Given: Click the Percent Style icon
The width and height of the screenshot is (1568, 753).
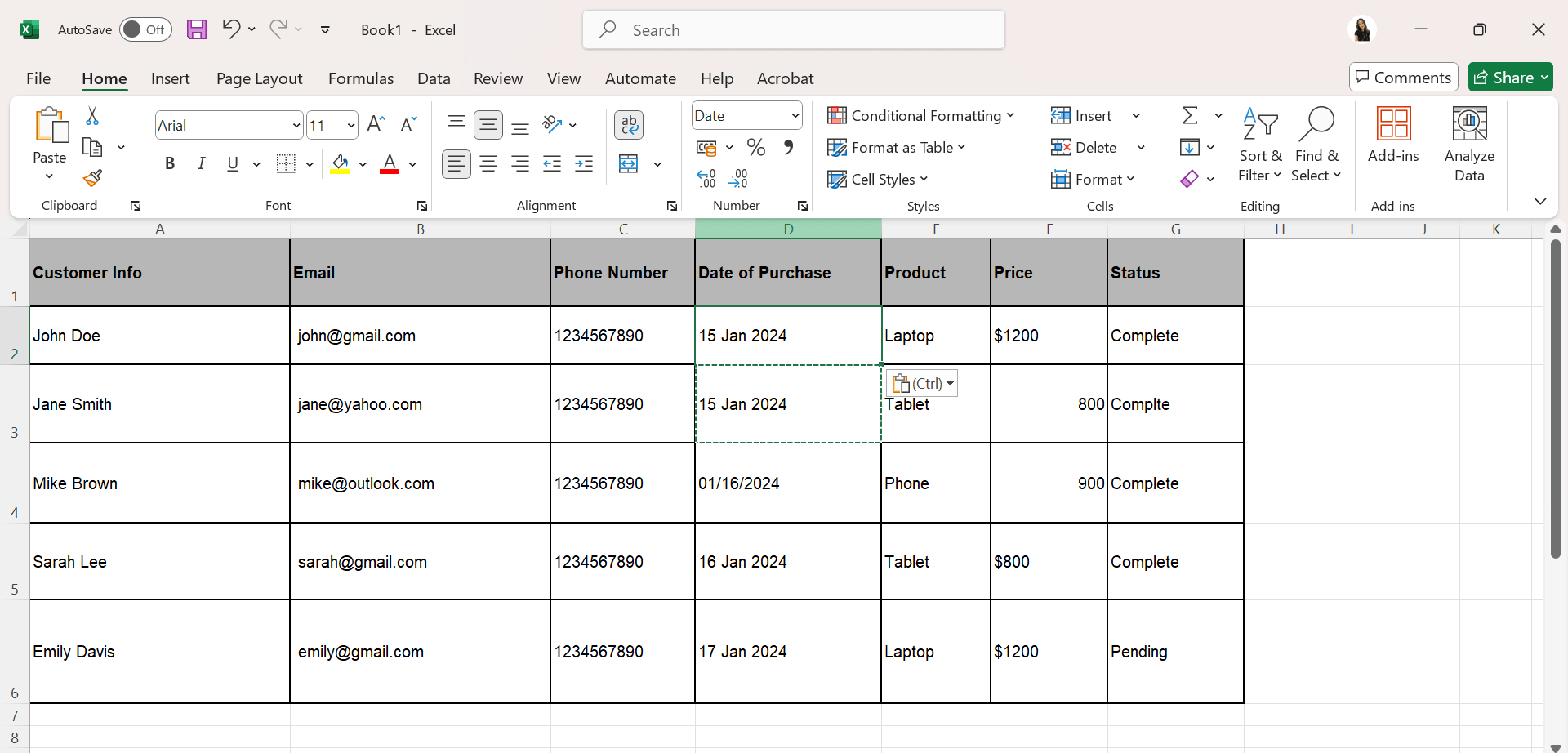Looking at the screenshot, I should (x=756, y=148).
